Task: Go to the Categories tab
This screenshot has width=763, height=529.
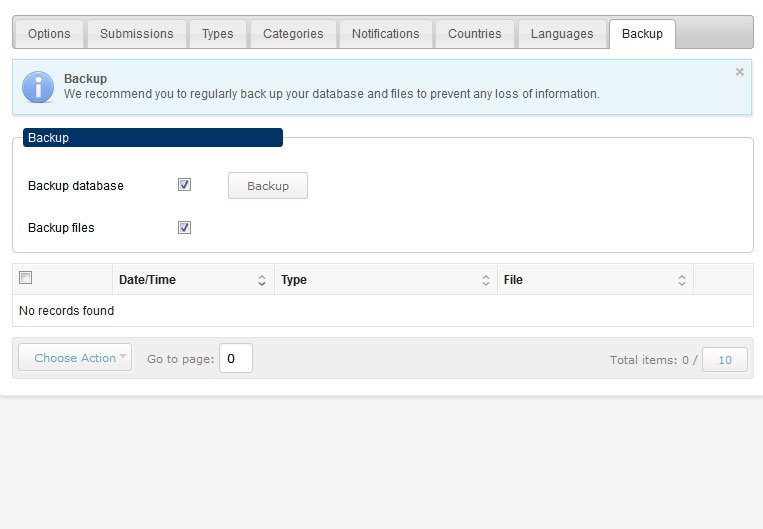Action: point(293,34)
